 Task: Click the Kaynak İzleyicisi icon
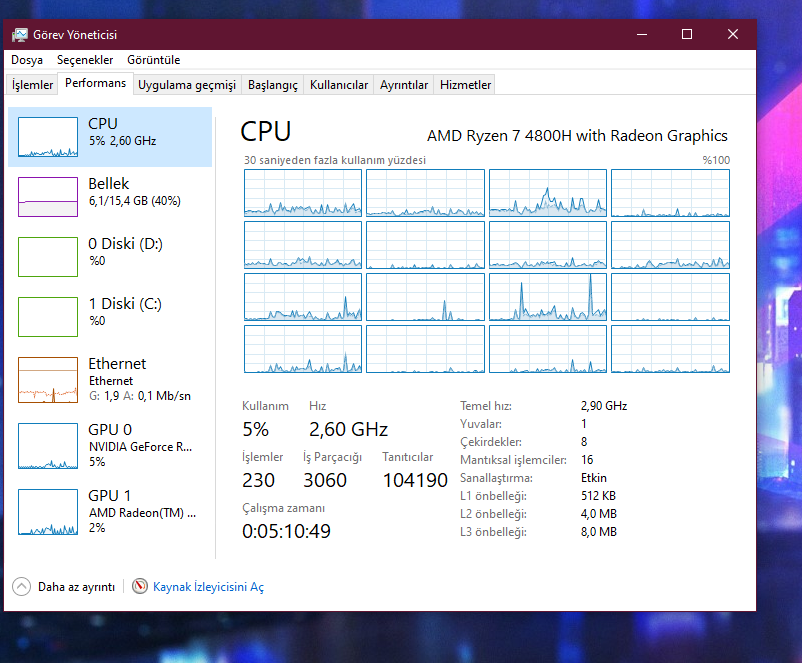(140, 587)
